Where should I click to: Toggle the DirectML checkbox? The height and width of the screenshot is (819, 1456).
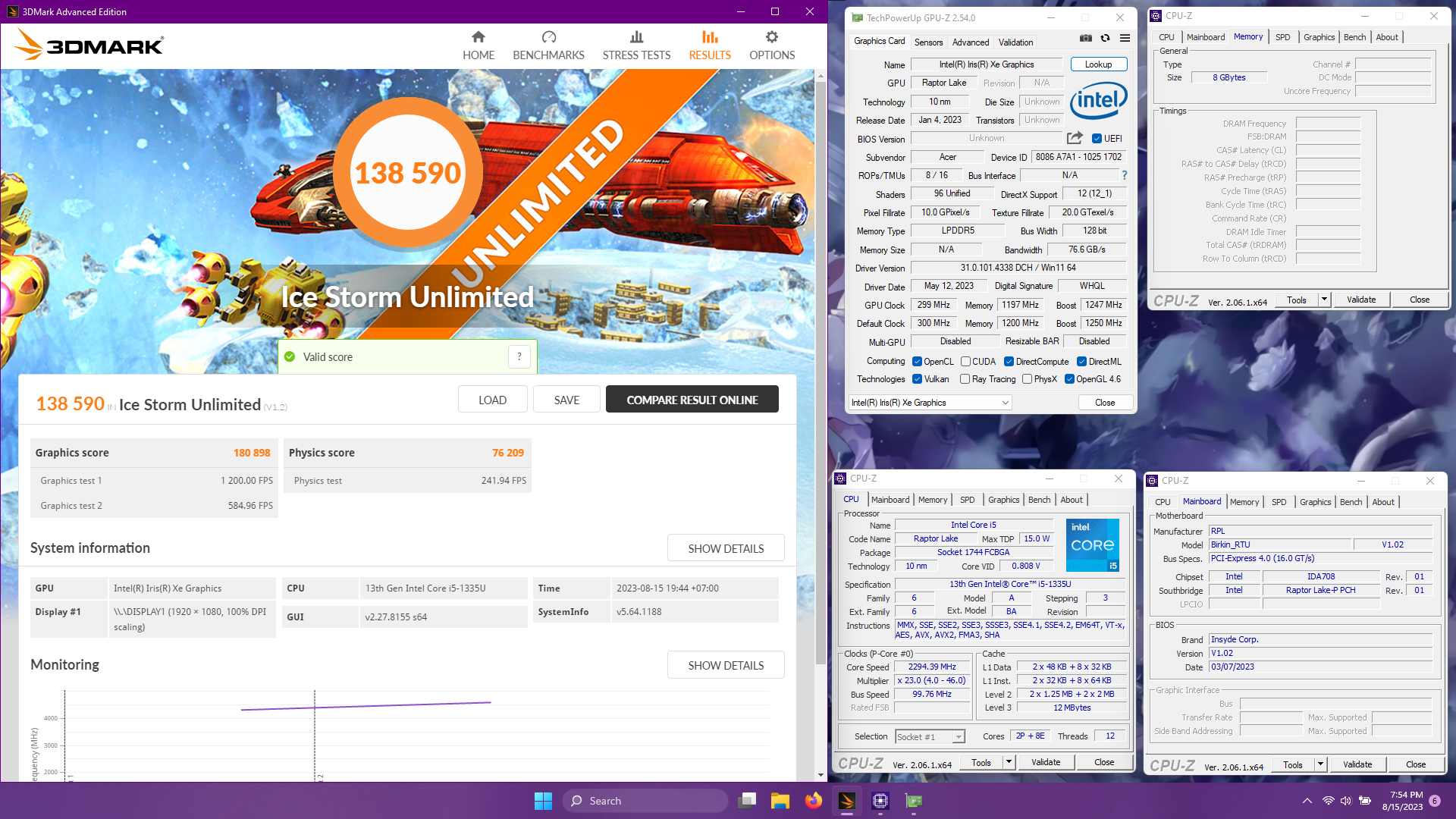click(x=1082, y=362)
